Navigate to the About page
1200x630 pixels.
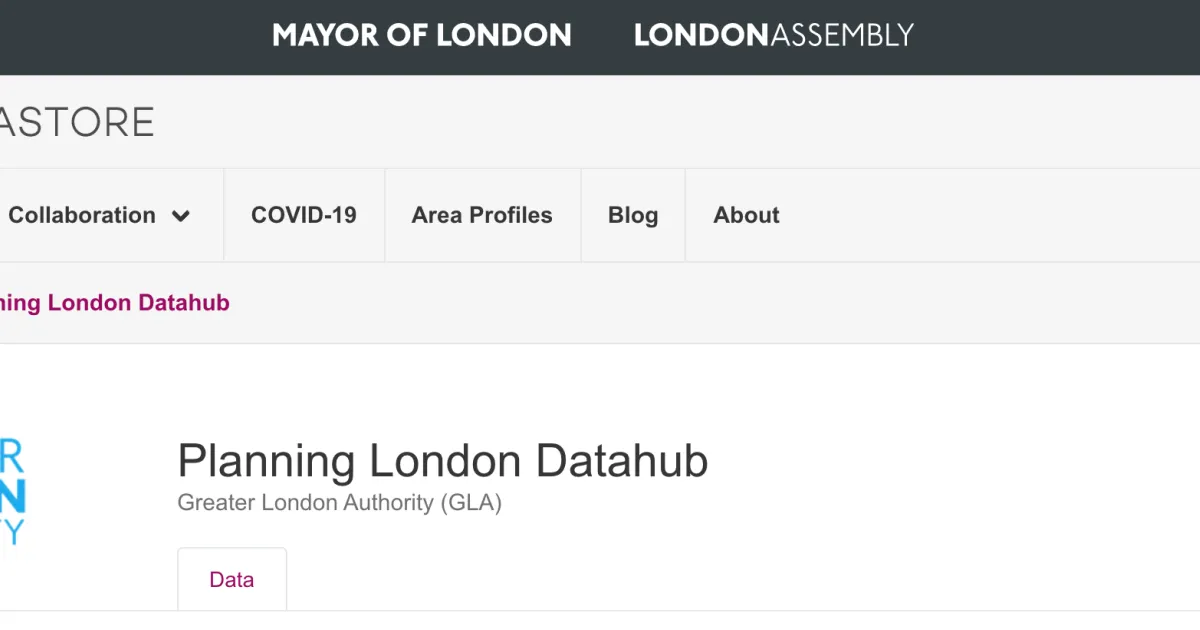[746, 215]
